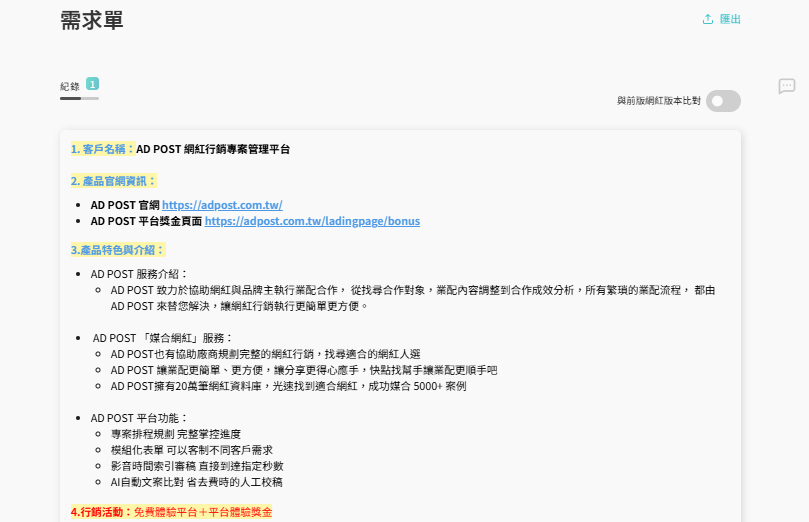Click the line 影音時間索引審稿 直接到達指定秒數
Screen dimensions: 809x522
(197, 466)
